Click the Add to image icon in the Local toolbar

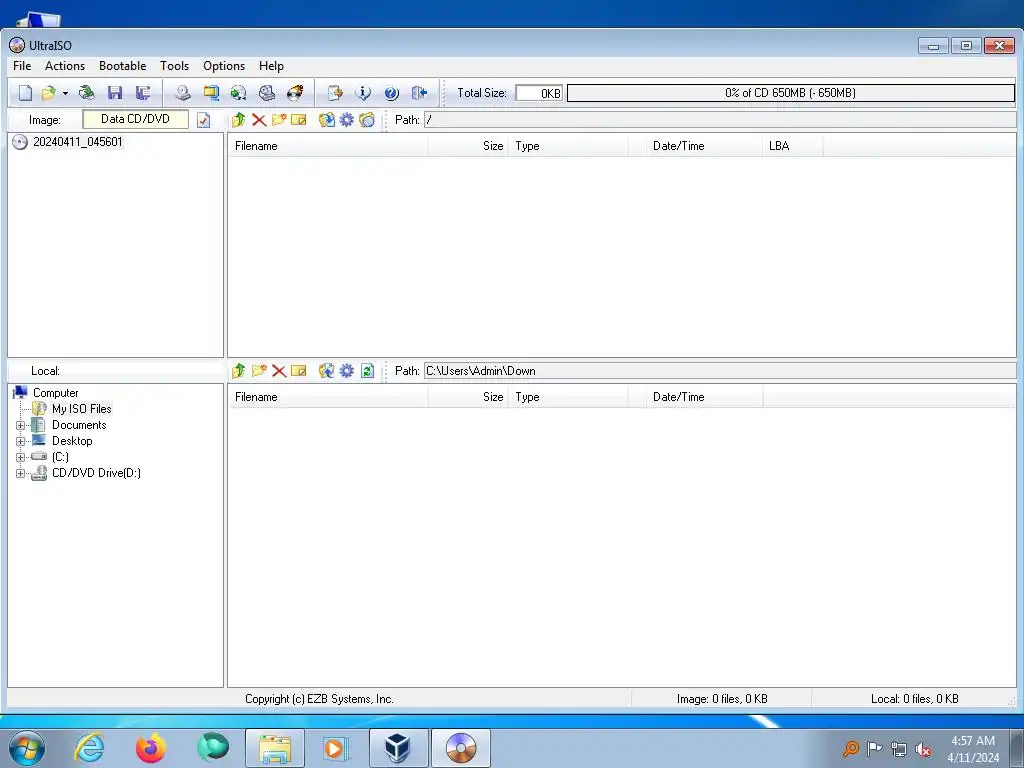[x=327, y=371]
